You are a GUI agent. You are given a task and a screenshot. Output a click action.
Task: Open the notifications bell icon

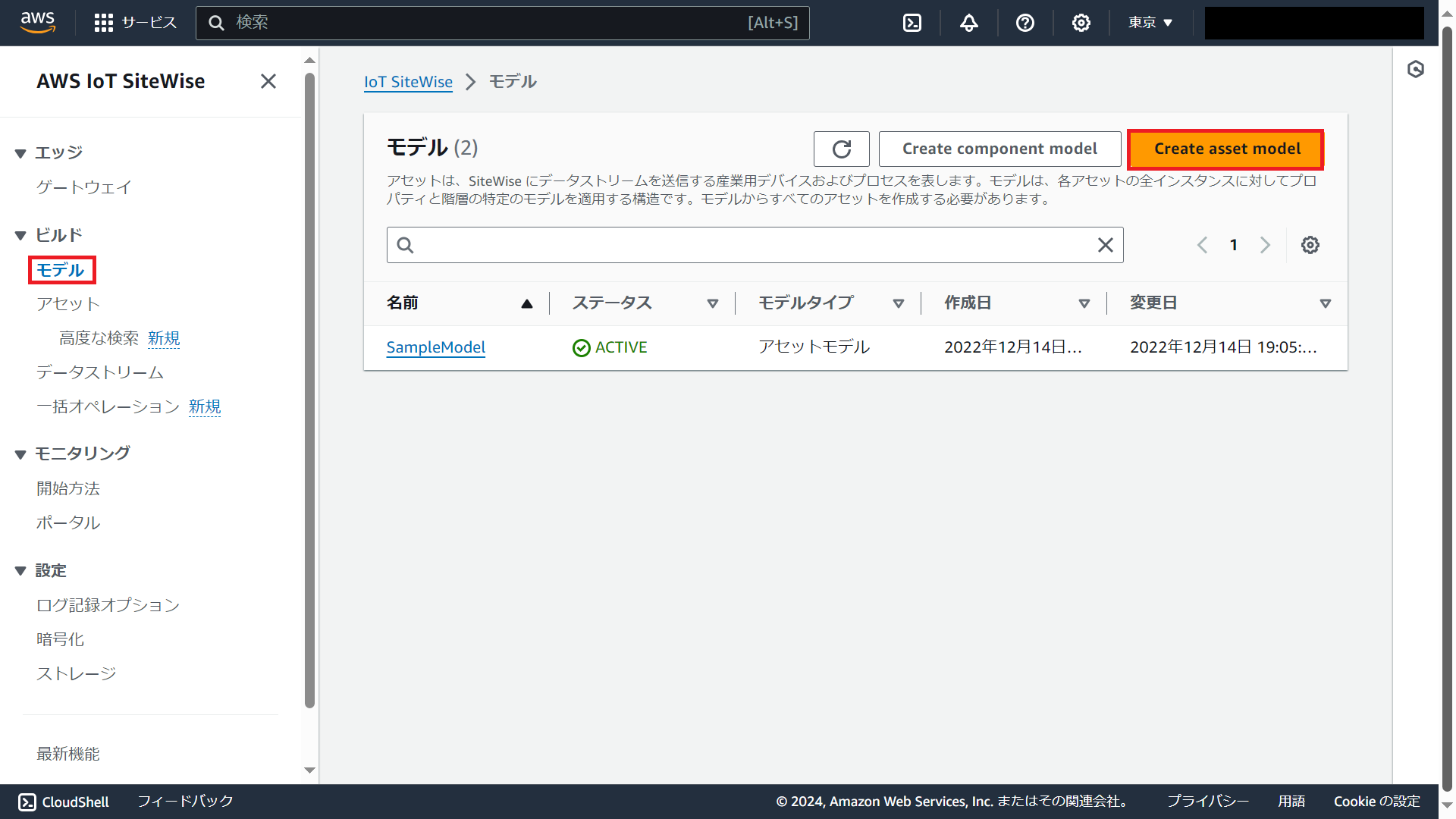click(968, 23)
